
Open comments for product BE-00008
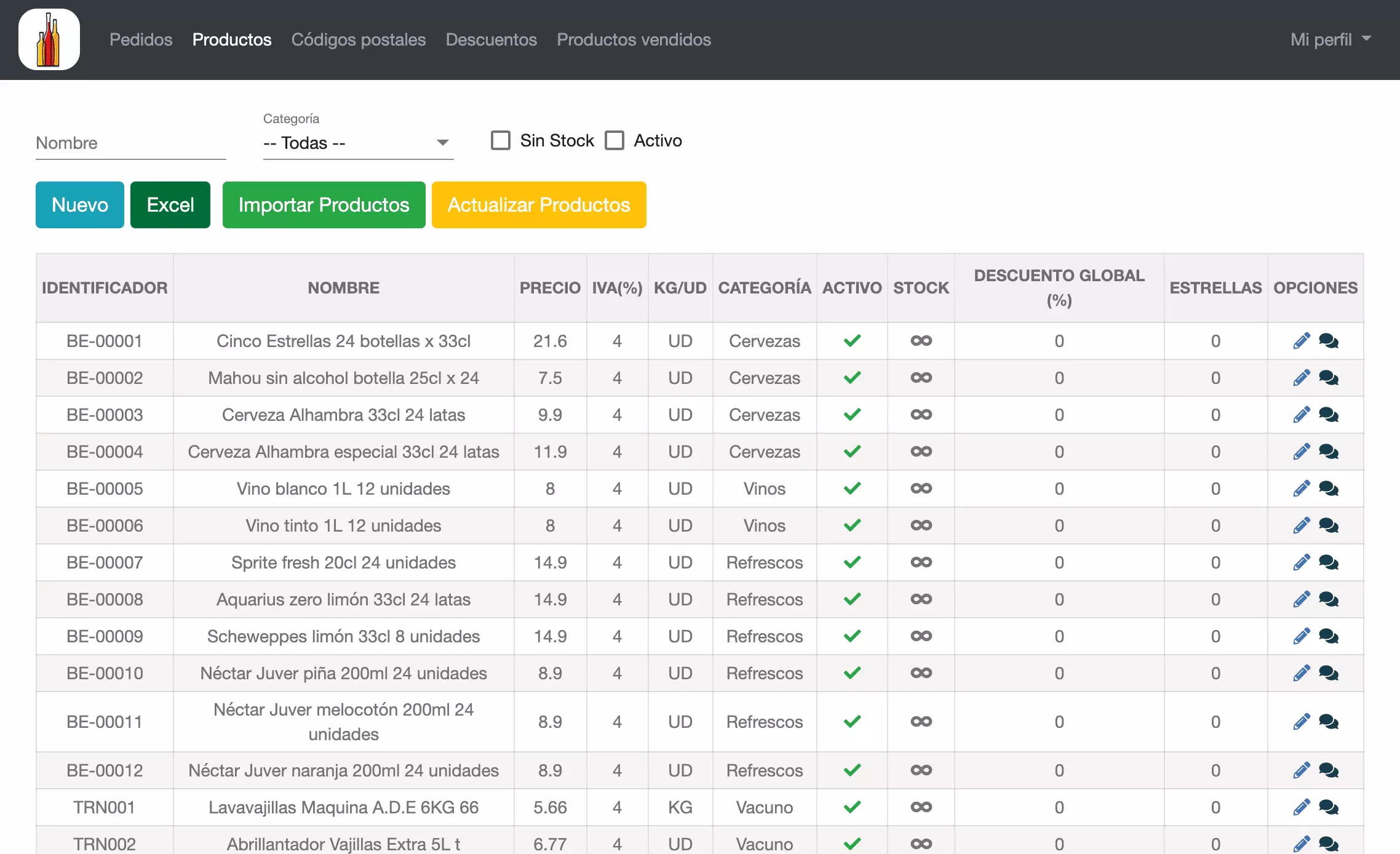point(1329,599)
